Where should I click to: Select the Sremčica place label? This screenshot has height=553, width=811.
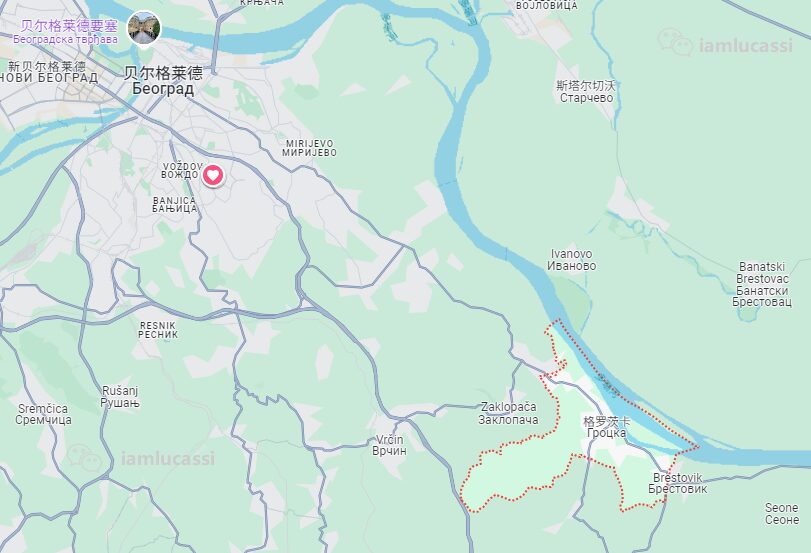coord(43,414)
